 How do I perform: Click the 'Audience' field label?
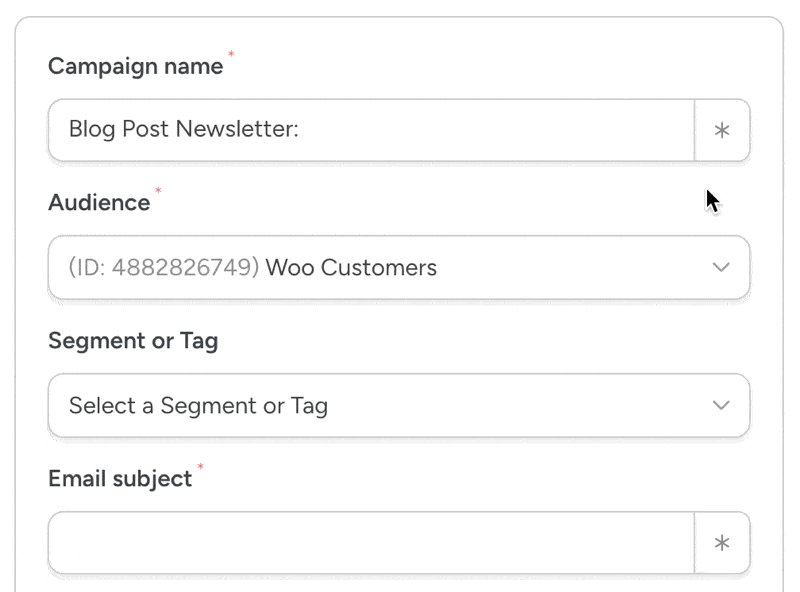pos(99,203)
